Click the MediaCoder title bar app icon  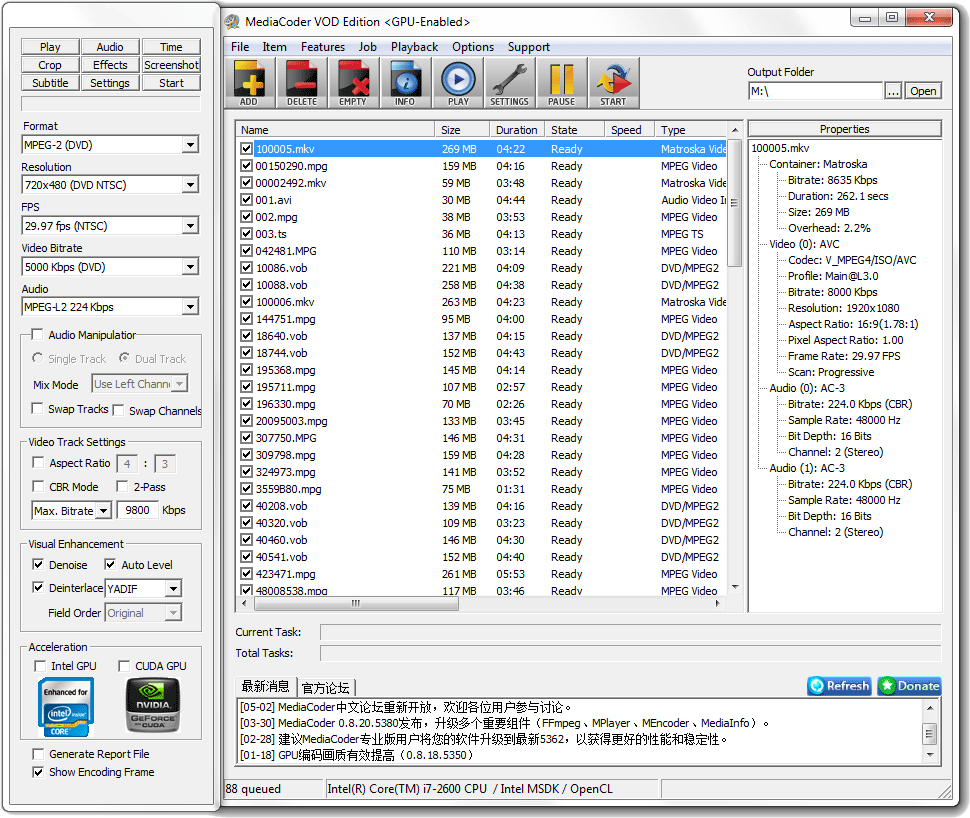[233, 22]
